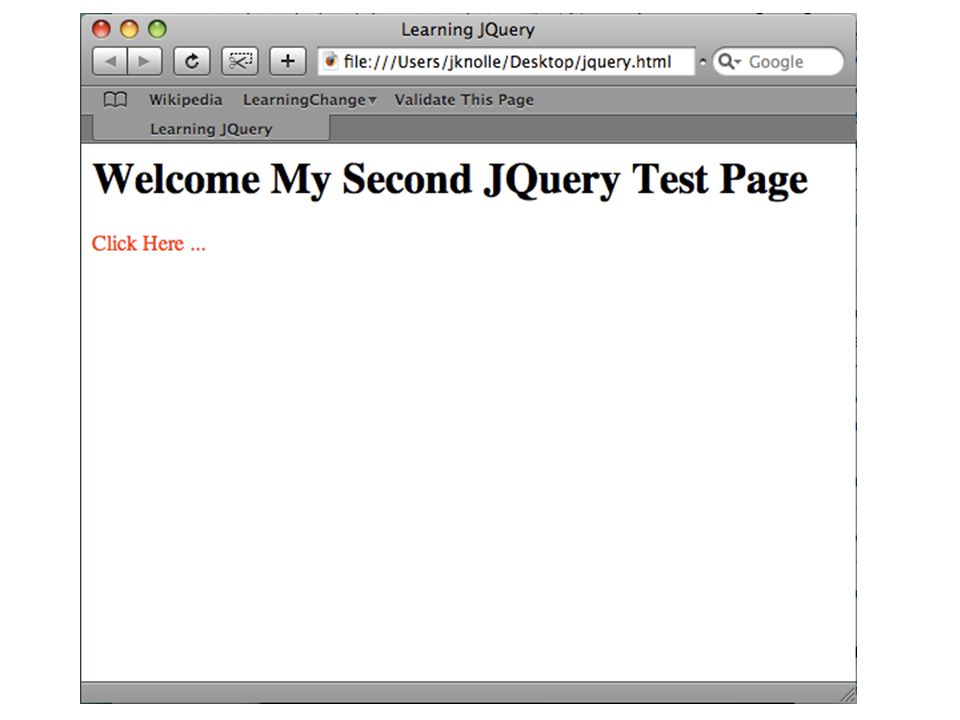960x720 pixels.
Task: Open the bookmarks book icon
Action: click(115, 99)
